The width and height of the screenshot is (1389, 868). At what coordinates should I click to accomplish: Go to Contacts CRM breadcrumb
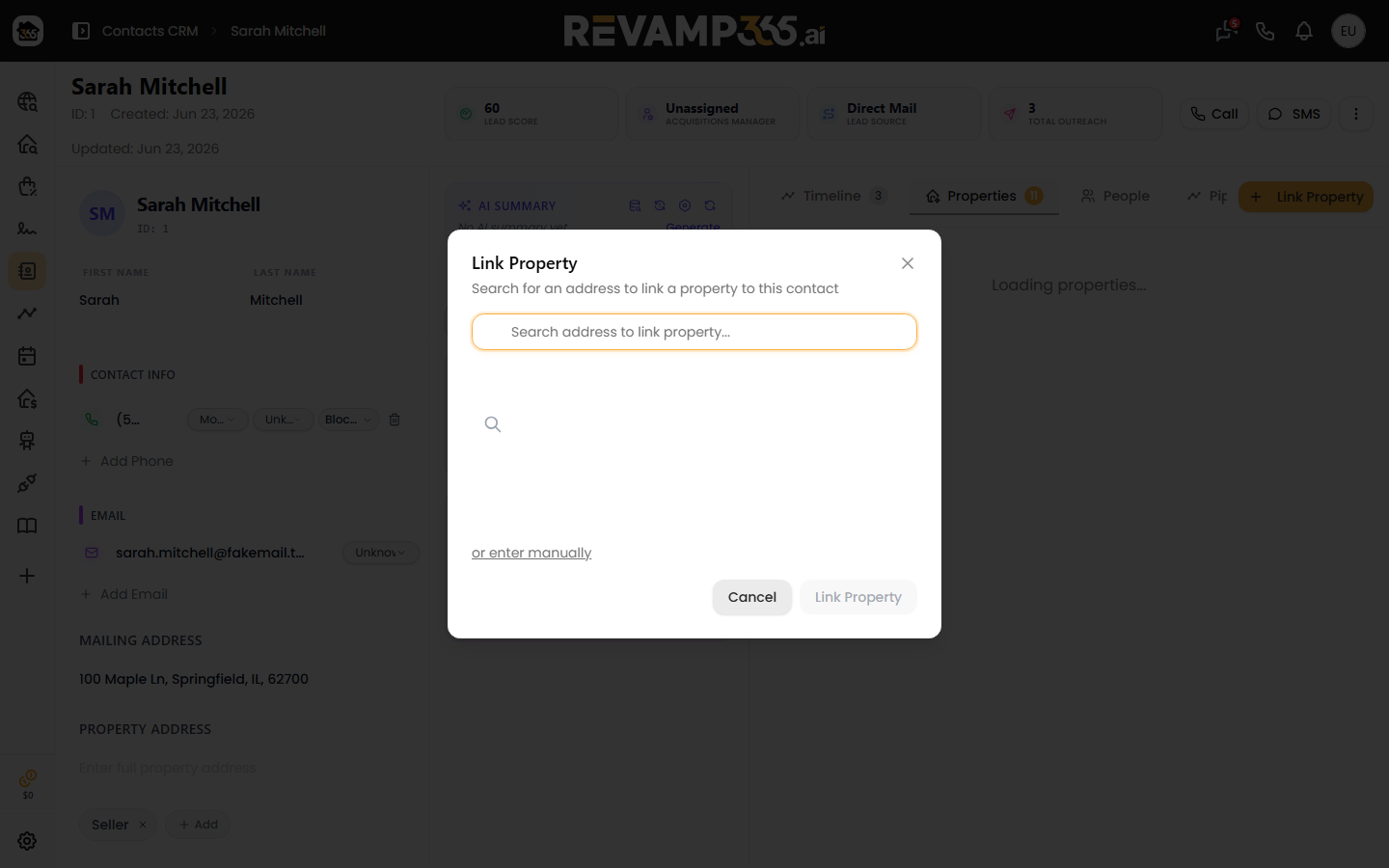(150, 31)
